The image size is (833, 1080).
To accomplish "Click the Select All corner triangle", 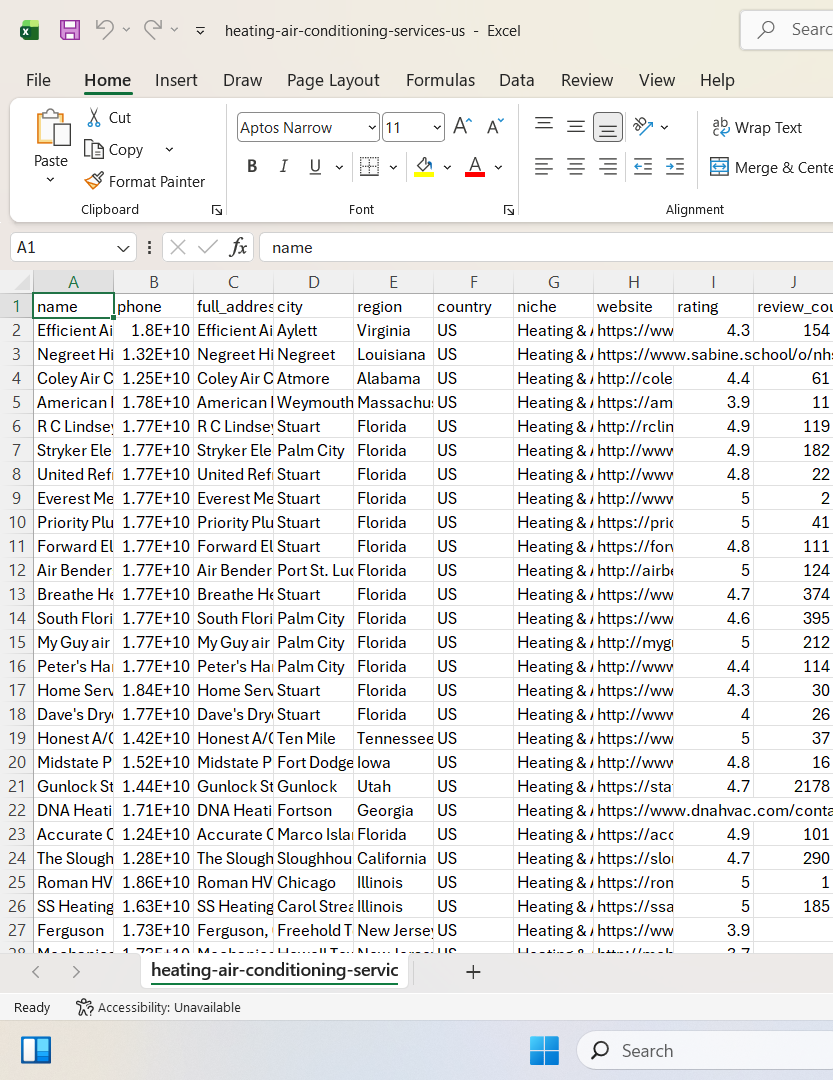I will click(x=22, y=282).
